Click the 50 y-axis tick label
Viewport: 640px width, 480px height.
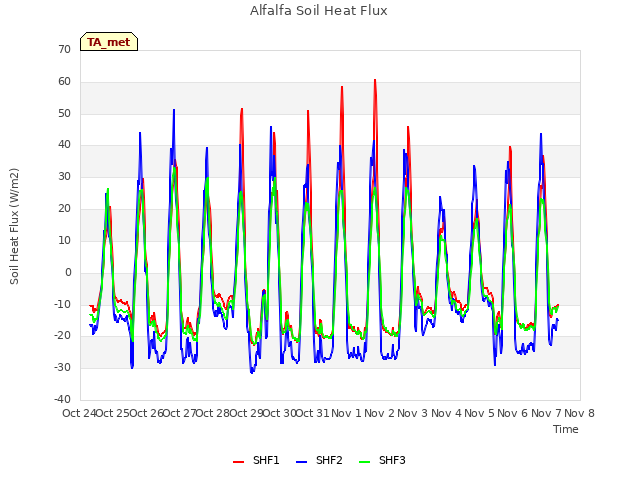pyautogui.click(x=64, y=113)
